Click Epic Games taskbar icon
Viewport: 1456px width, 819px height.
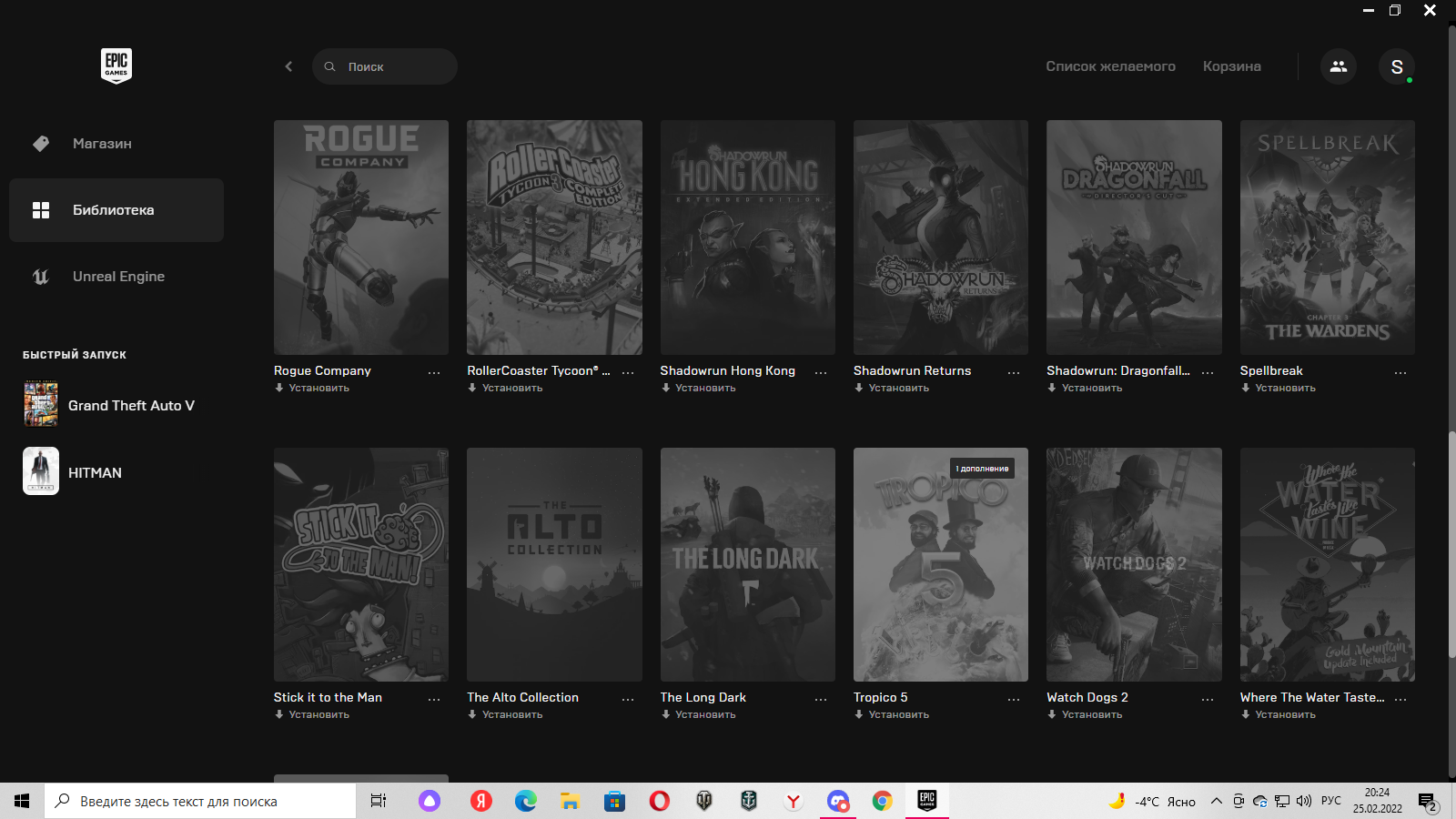(927, 801)
